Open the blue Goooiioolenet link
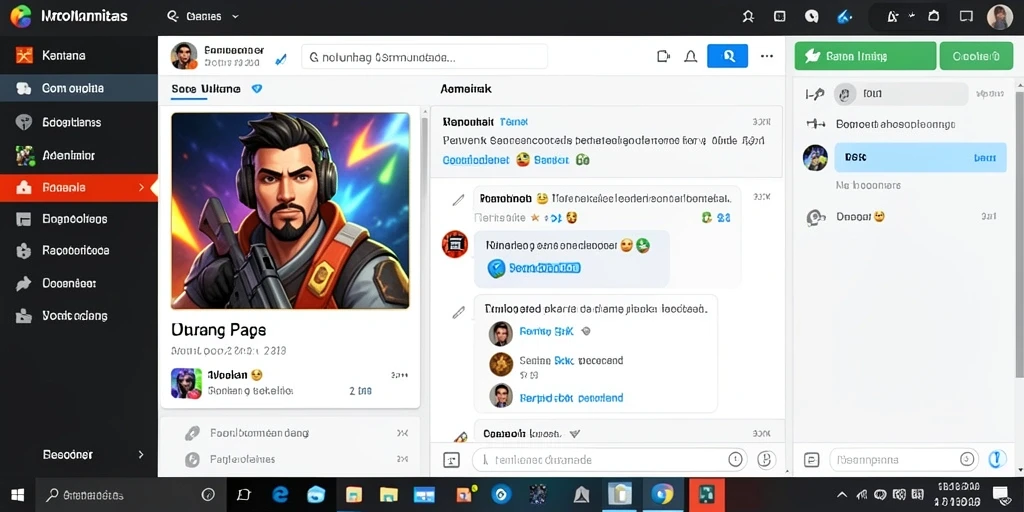This screenshot has height=512, width=1024. point(476,160)
